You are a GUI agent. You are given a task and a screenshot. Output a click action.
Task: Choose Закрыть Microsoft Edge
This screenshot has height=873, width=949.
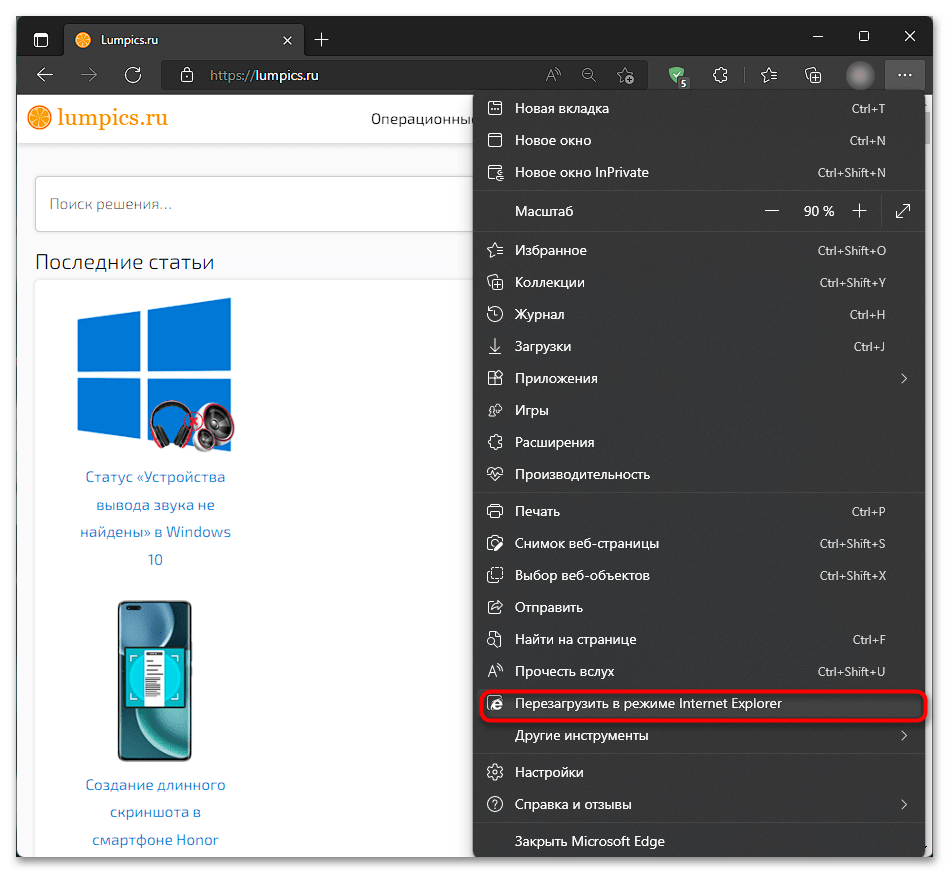[x=698, y=842]
